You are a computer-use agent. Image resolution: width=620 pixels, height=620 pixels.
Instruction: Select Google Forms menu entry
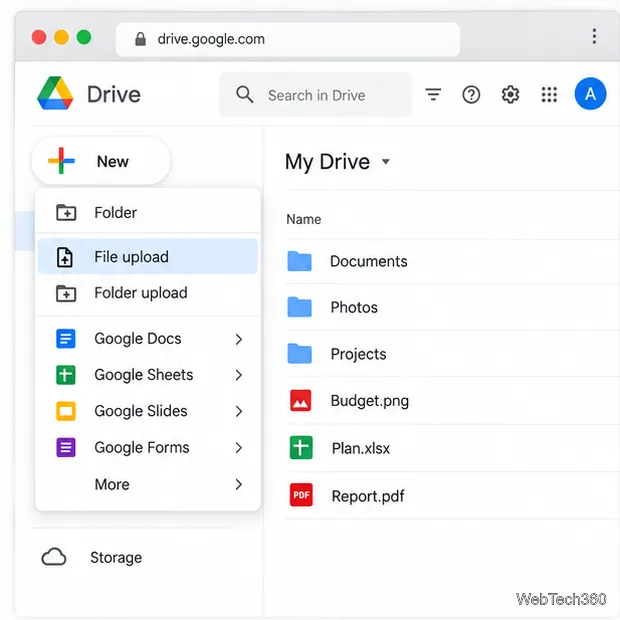(148, 447)
